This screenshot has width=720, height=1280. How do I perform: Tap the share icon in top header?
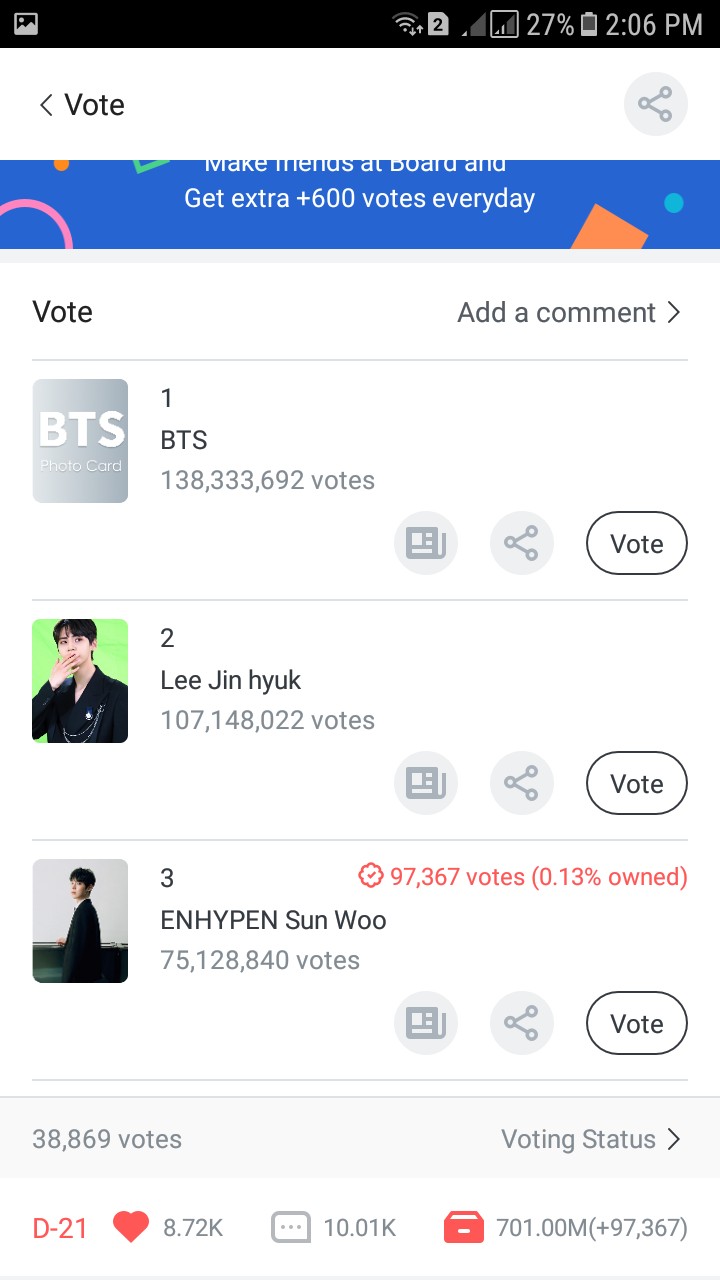[655, 104]
